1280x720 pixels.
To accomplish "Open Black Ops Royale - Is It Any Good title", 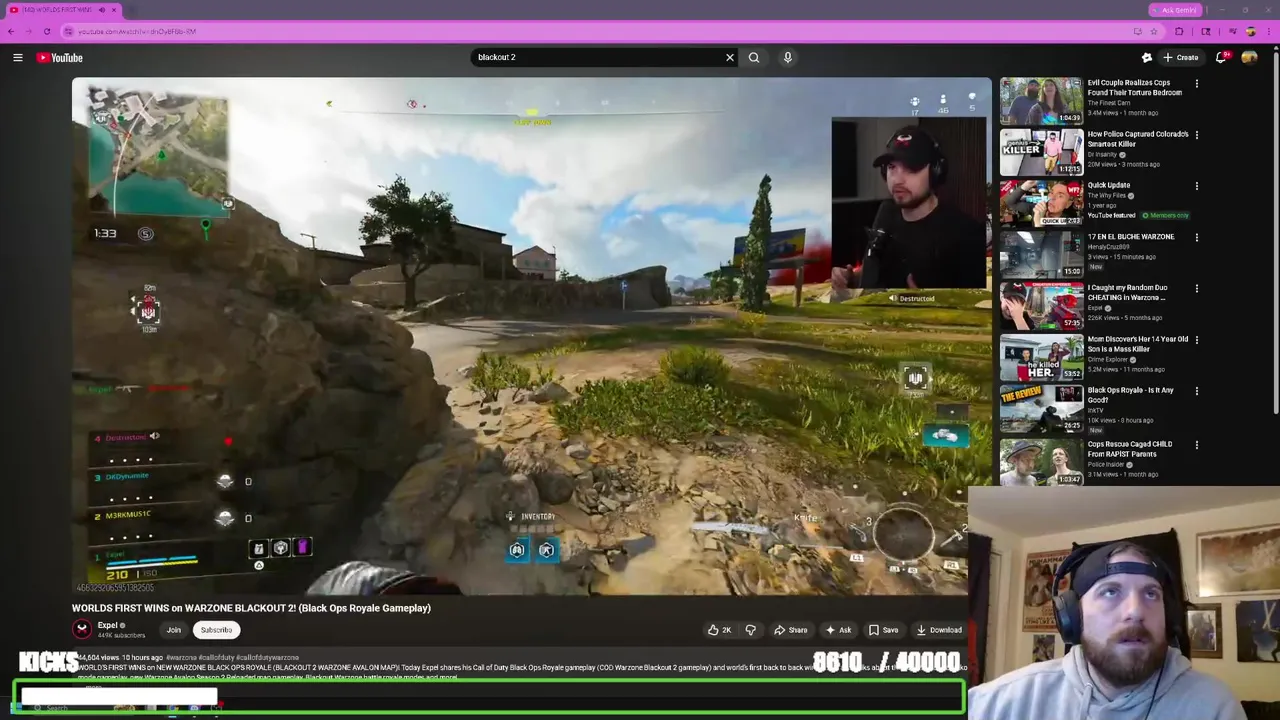I will tap(1130, 395).
